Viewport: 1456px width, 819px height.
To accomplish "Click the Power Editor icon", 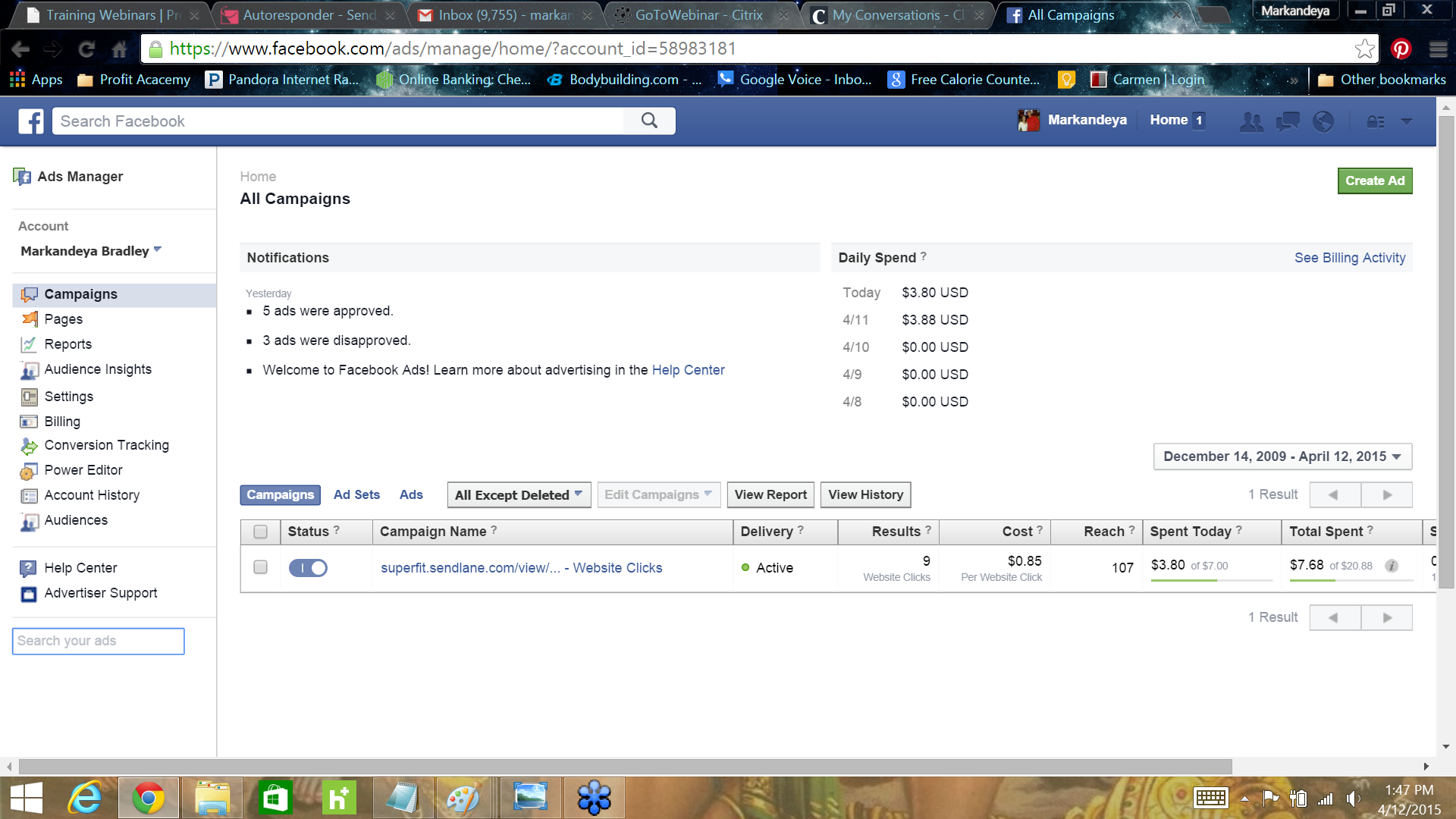I will [29, 471].
